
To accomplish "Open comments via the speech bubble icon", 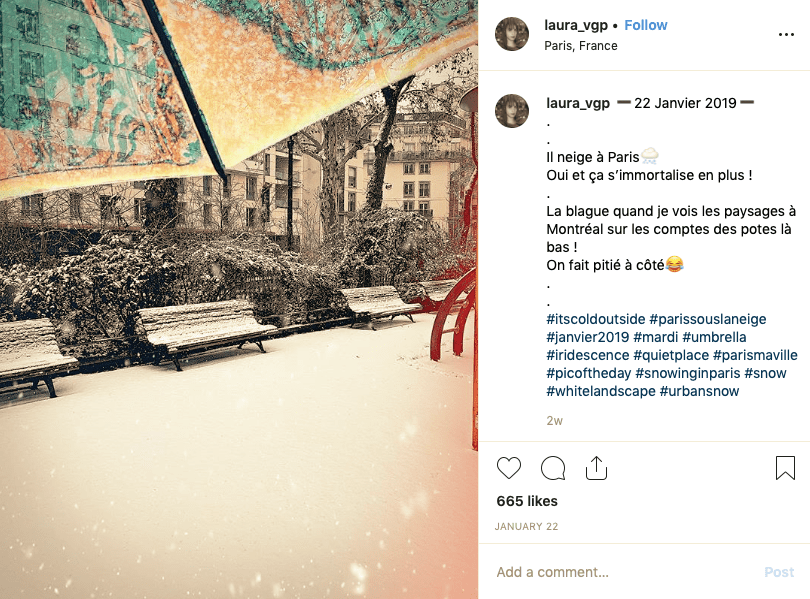I will coord(553,468).
